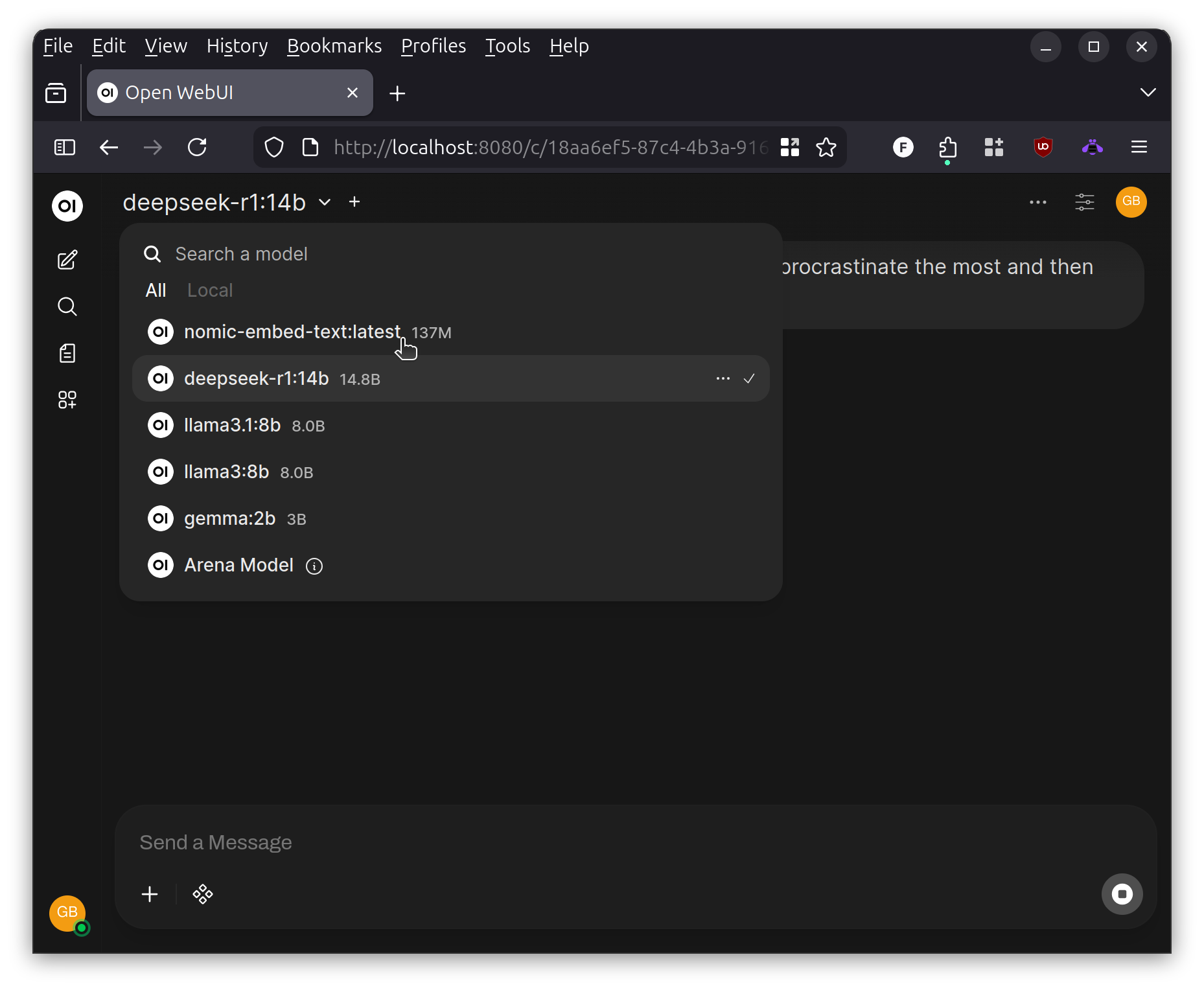The image size is (1204, 990).
Task: Toggle the Firefox sidebar panel
Action: pyautogui.click(x=64, y=147)
